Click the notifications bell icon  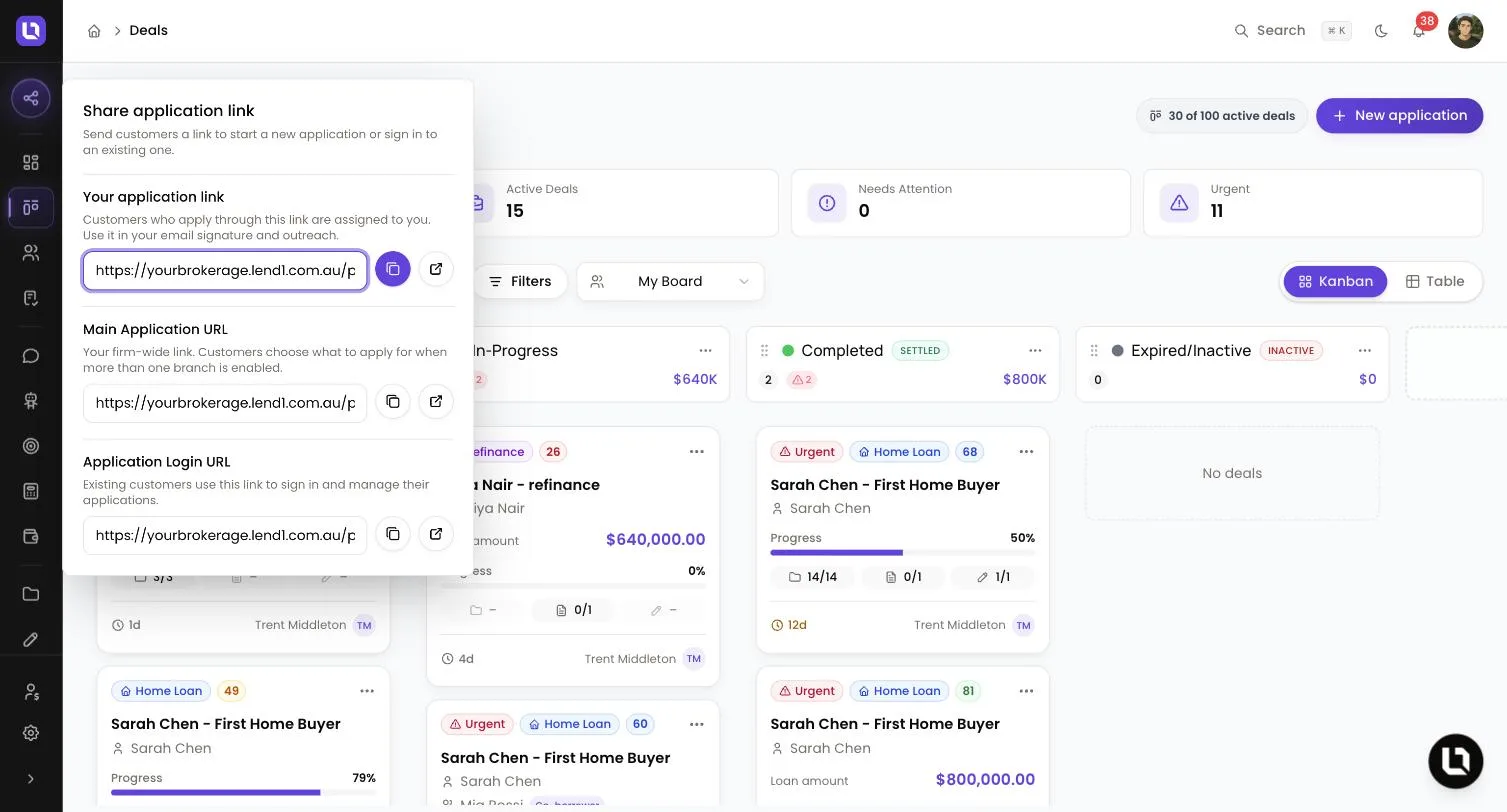pyautogui.click(x=1418, y=31)
